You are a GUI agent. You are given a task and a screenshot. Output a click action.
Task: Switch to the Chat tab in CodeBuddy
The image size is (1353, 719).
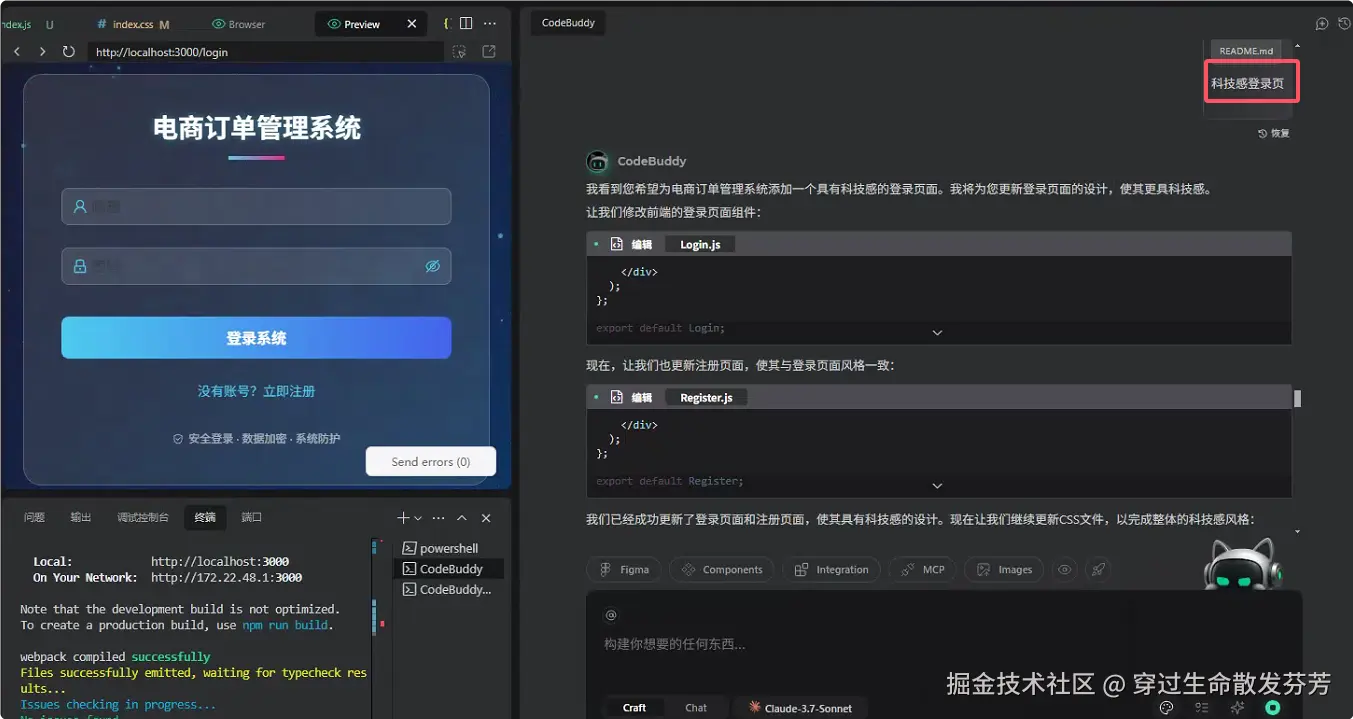[x=697, y=707]
